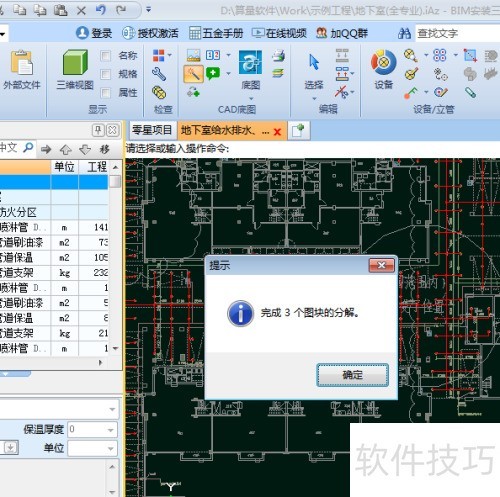Select the highlighted magic wand tool
Screen dimensions: 500x497
point(193,74)
